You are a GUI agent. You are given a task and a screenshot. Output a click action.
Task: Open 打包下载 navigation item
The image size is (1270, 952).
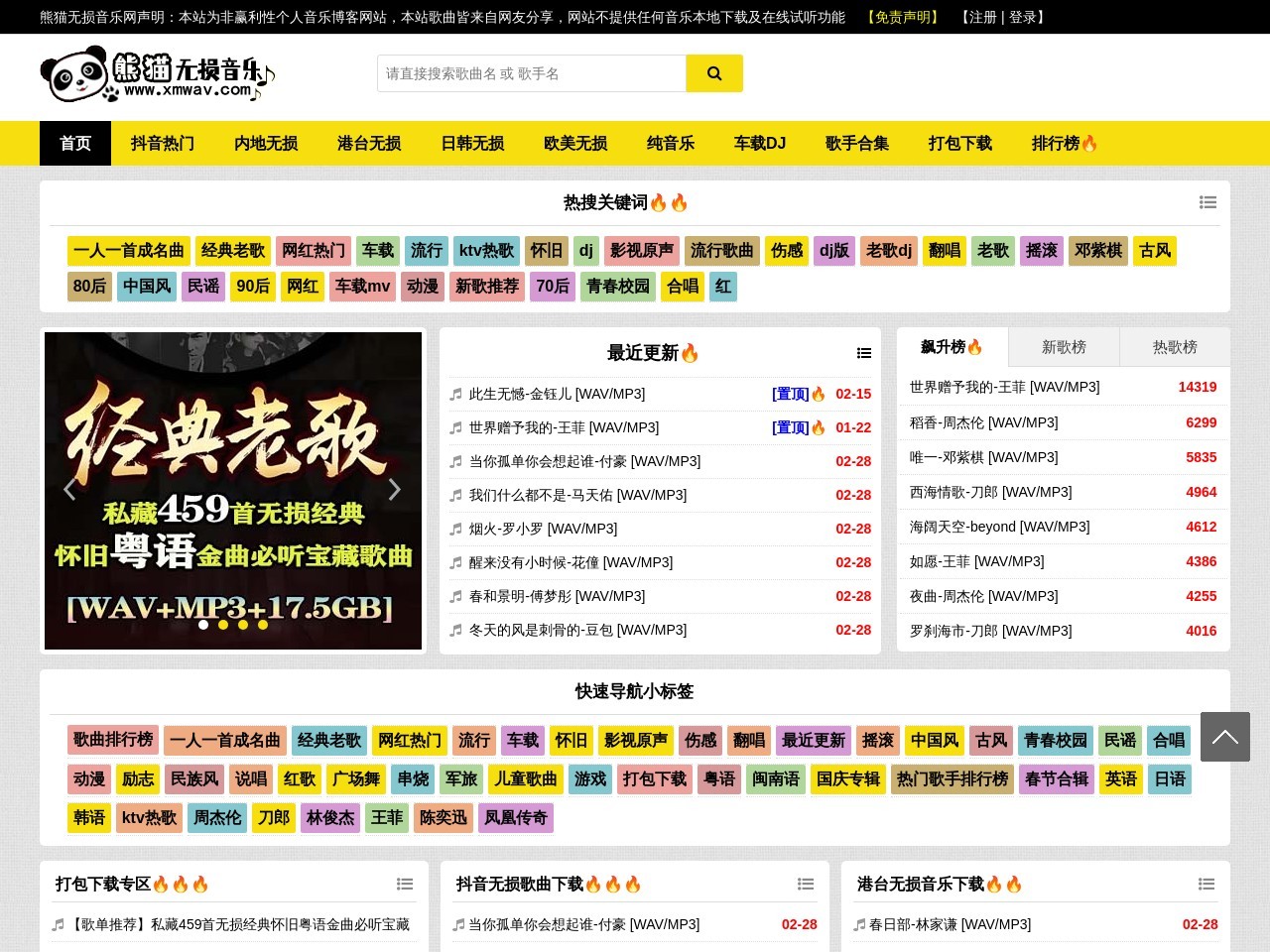[960, 144]
